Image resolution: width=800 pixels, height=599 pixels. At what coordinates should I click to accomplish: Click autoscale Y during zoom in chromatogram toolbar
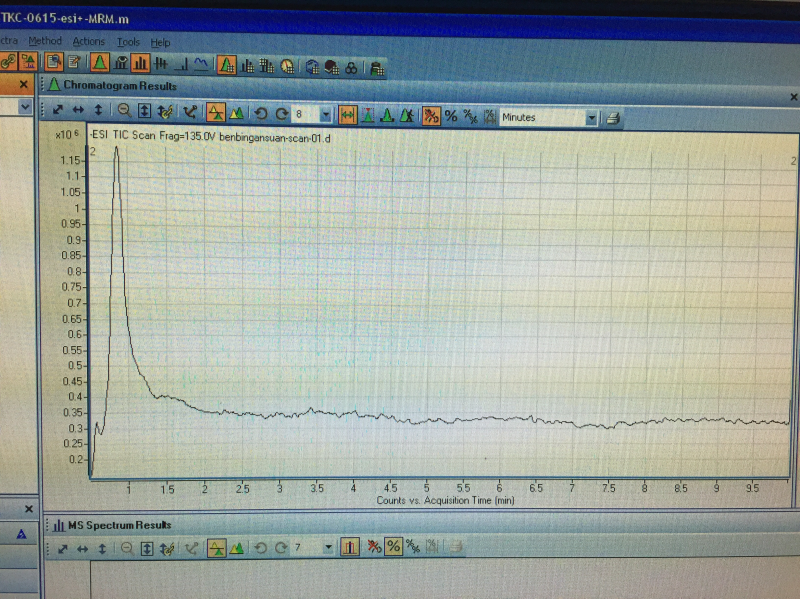coord(144,111)
